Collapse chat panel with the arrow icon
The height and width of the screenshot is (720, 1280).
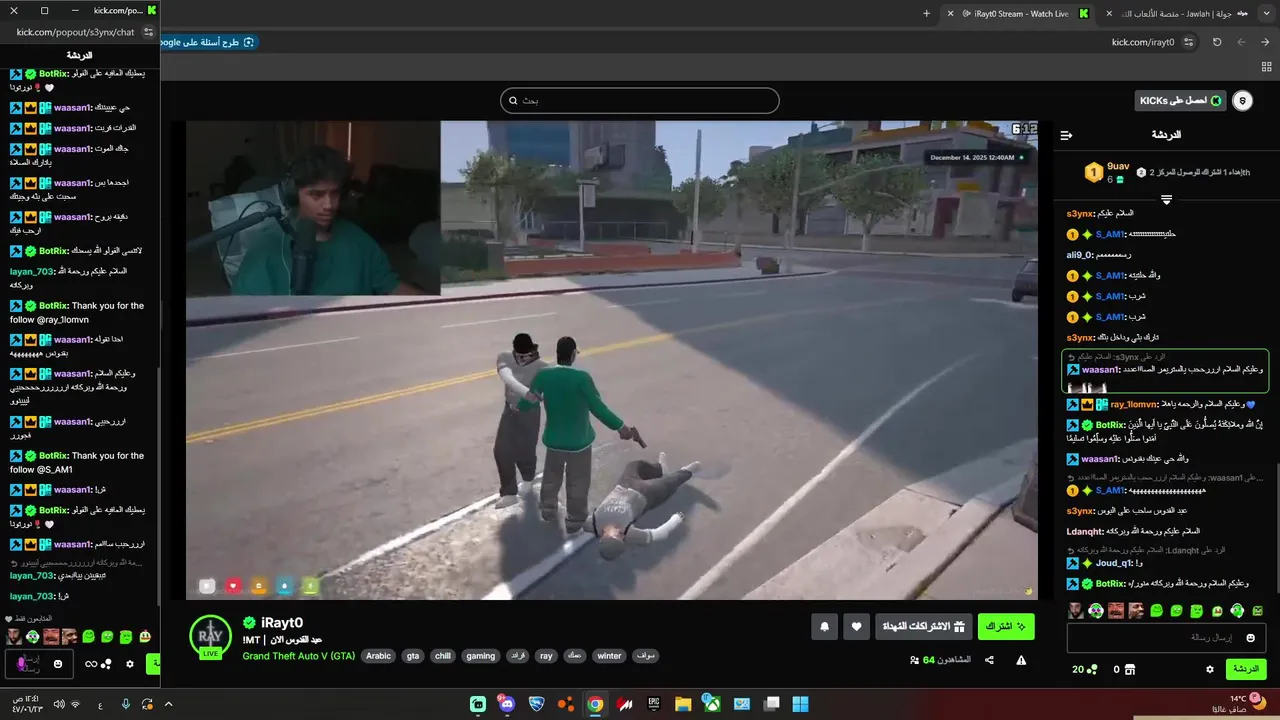coord(1066,135)
